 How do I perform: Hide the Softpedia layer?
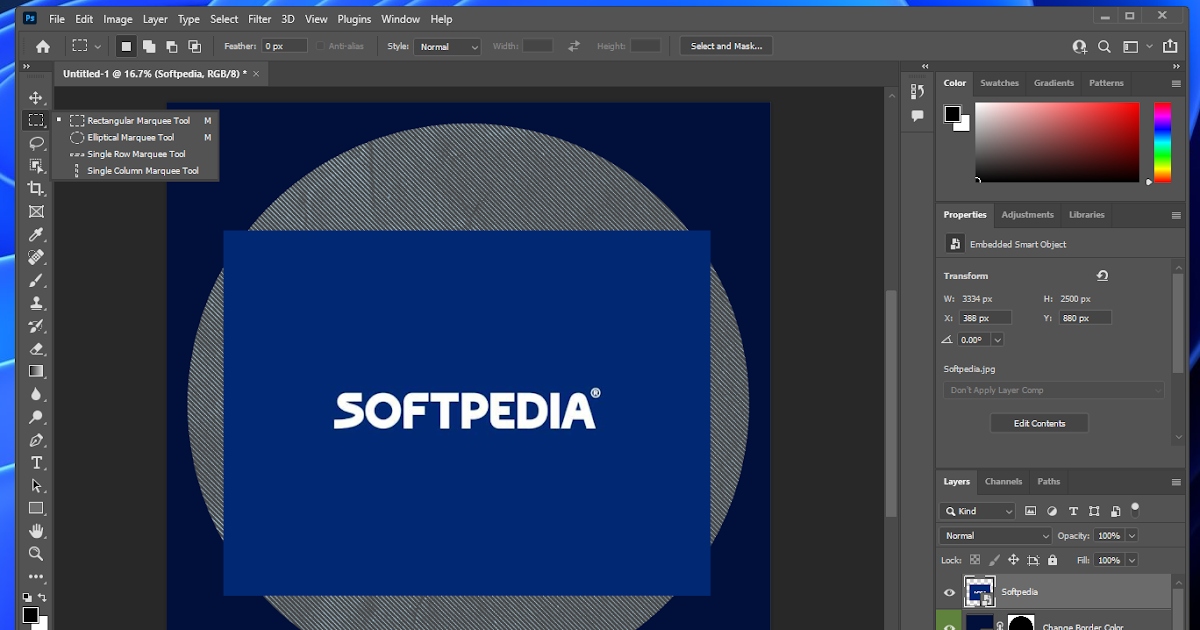[949, 592]
